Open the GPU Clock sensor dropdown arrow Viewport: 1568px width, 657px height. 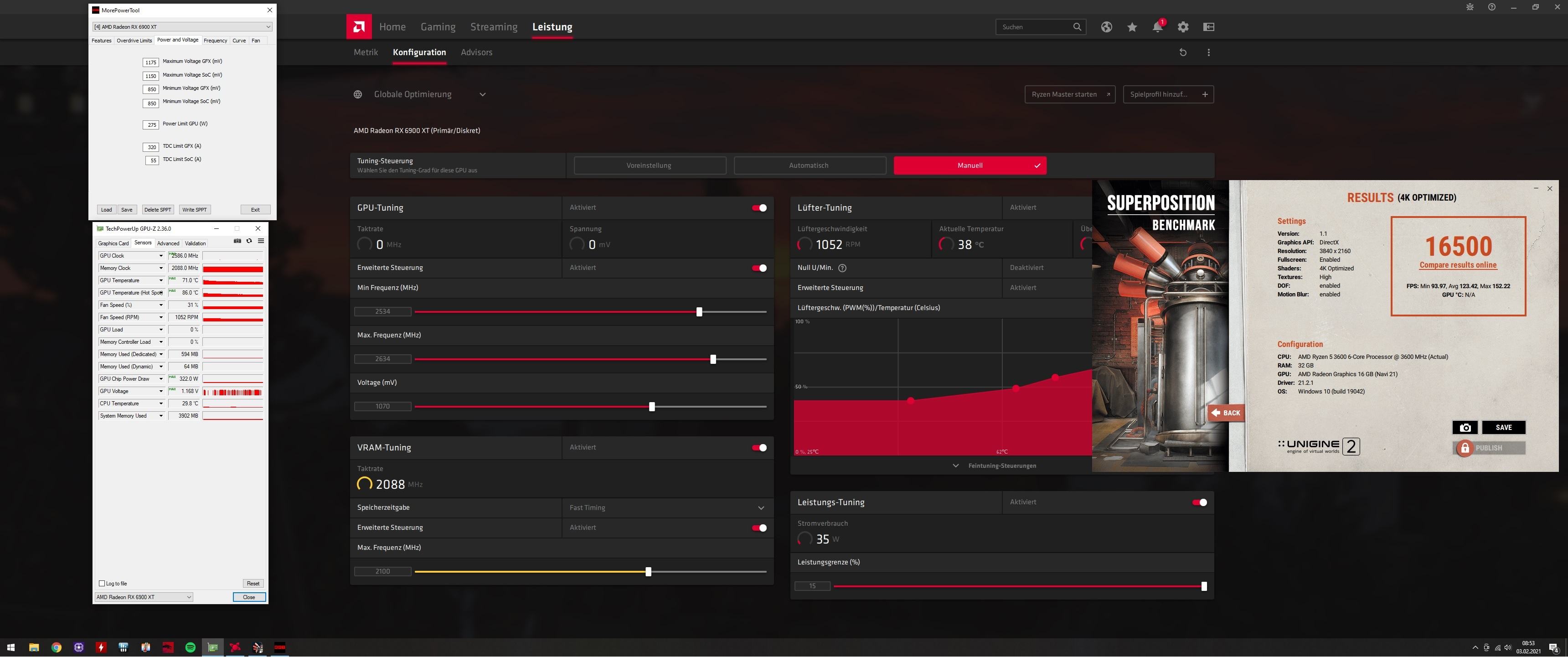click(161, 256)
